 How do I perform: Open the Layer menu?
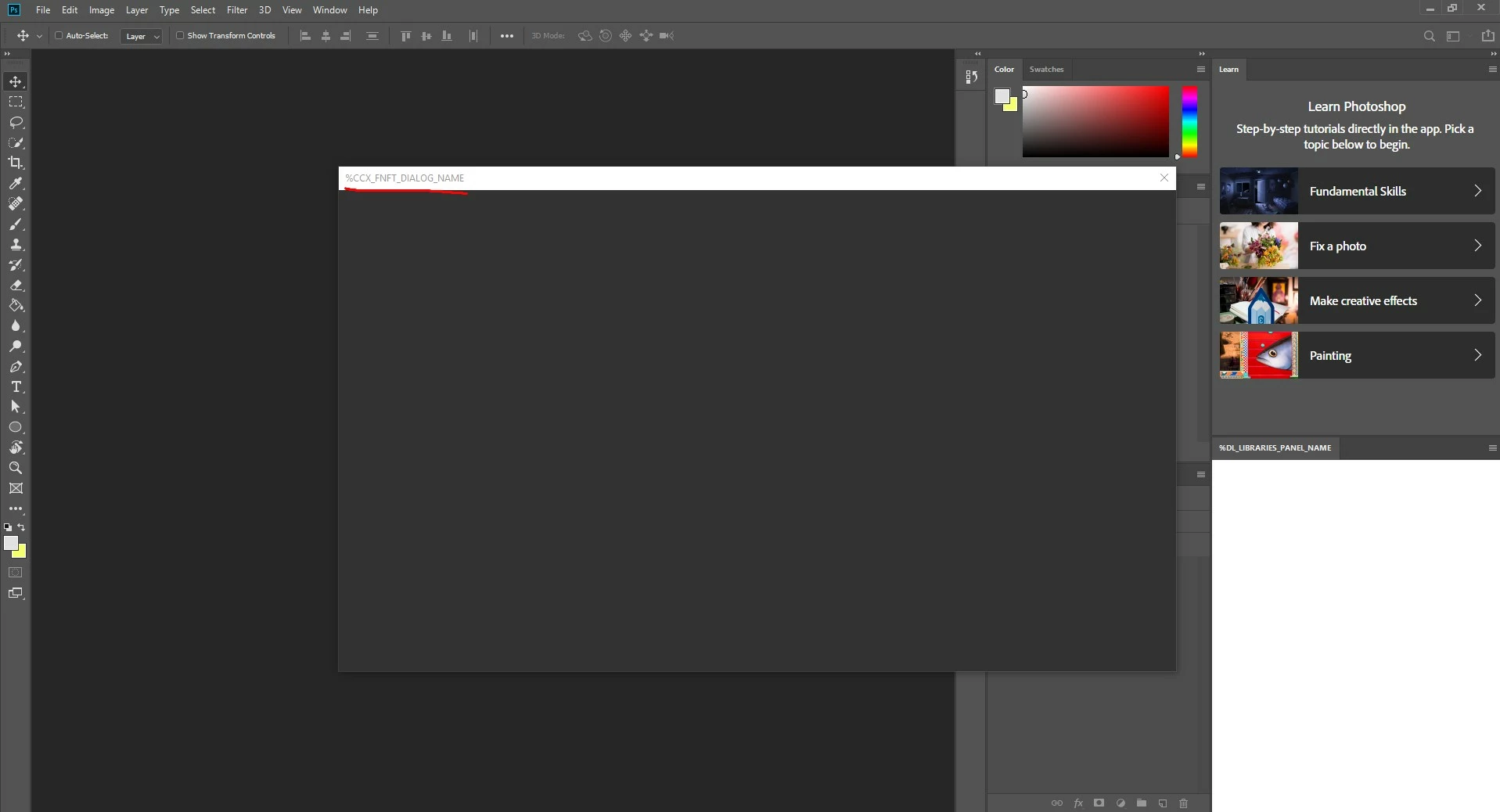point(137,10)
